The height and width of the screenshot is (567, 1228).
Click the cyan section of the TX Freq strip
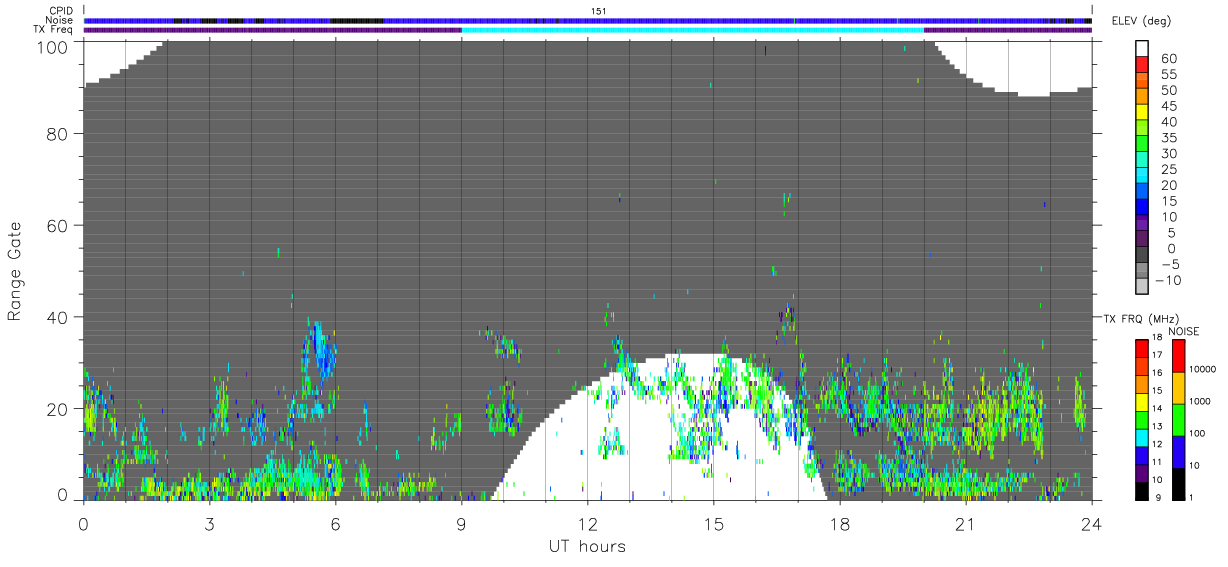point(692,30)
